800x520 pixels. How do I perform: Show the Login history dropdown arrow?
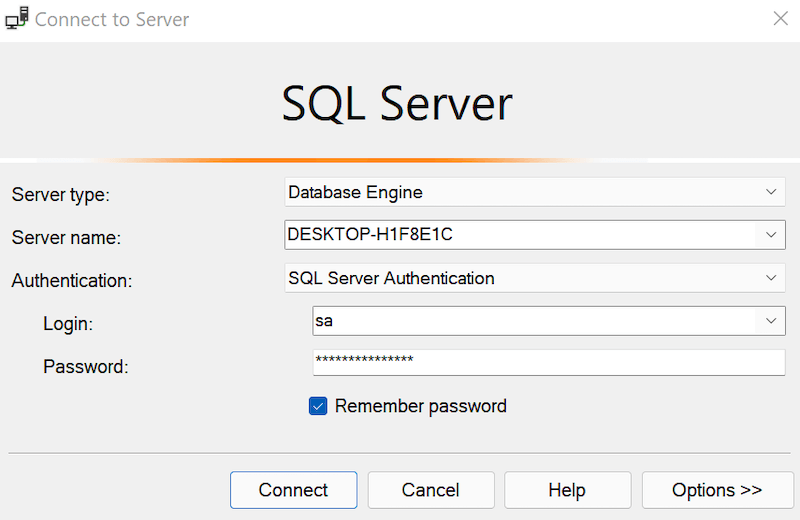tap(771, 320)
